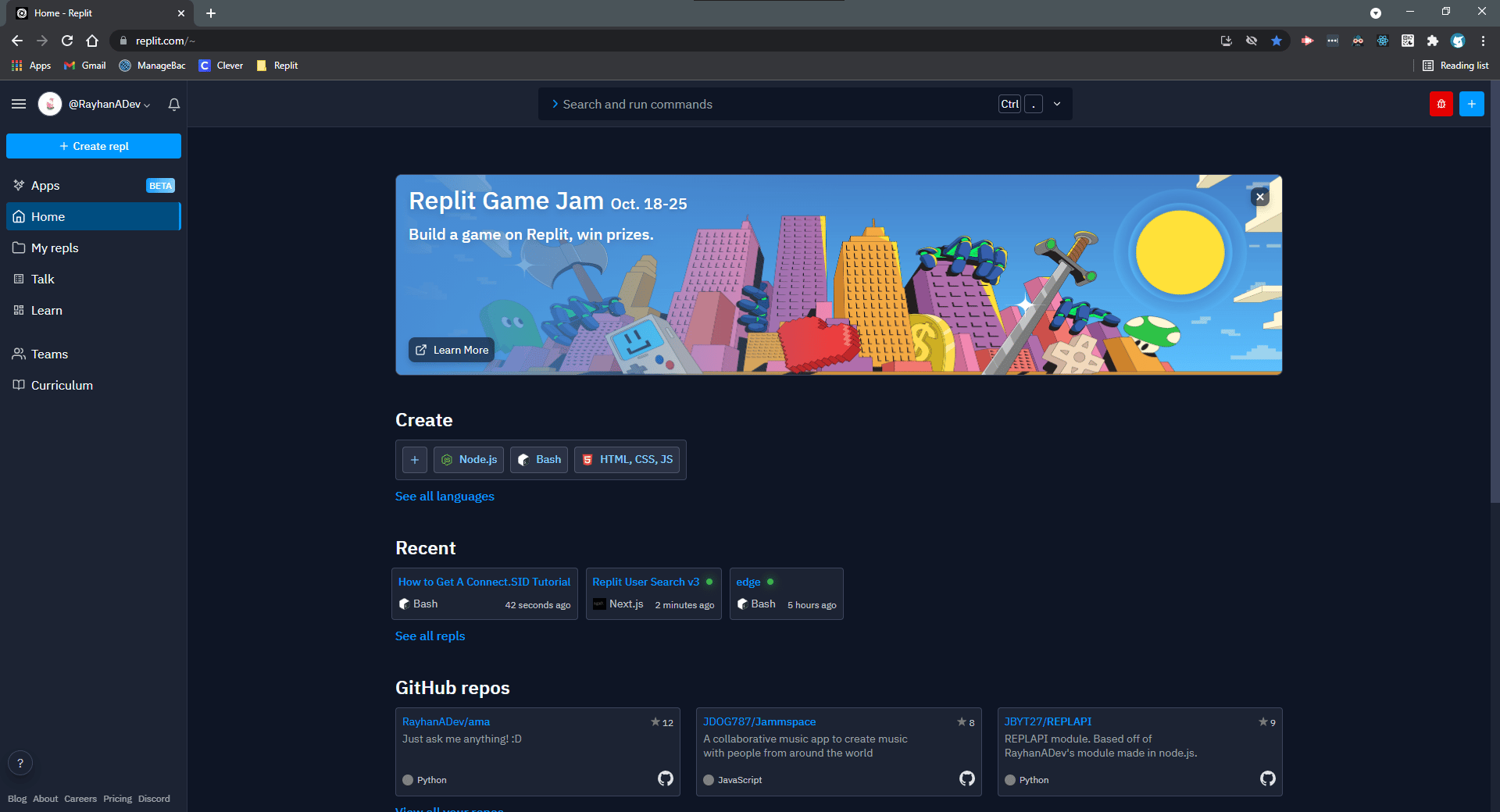Click the help question mark button

pos(20,763)
